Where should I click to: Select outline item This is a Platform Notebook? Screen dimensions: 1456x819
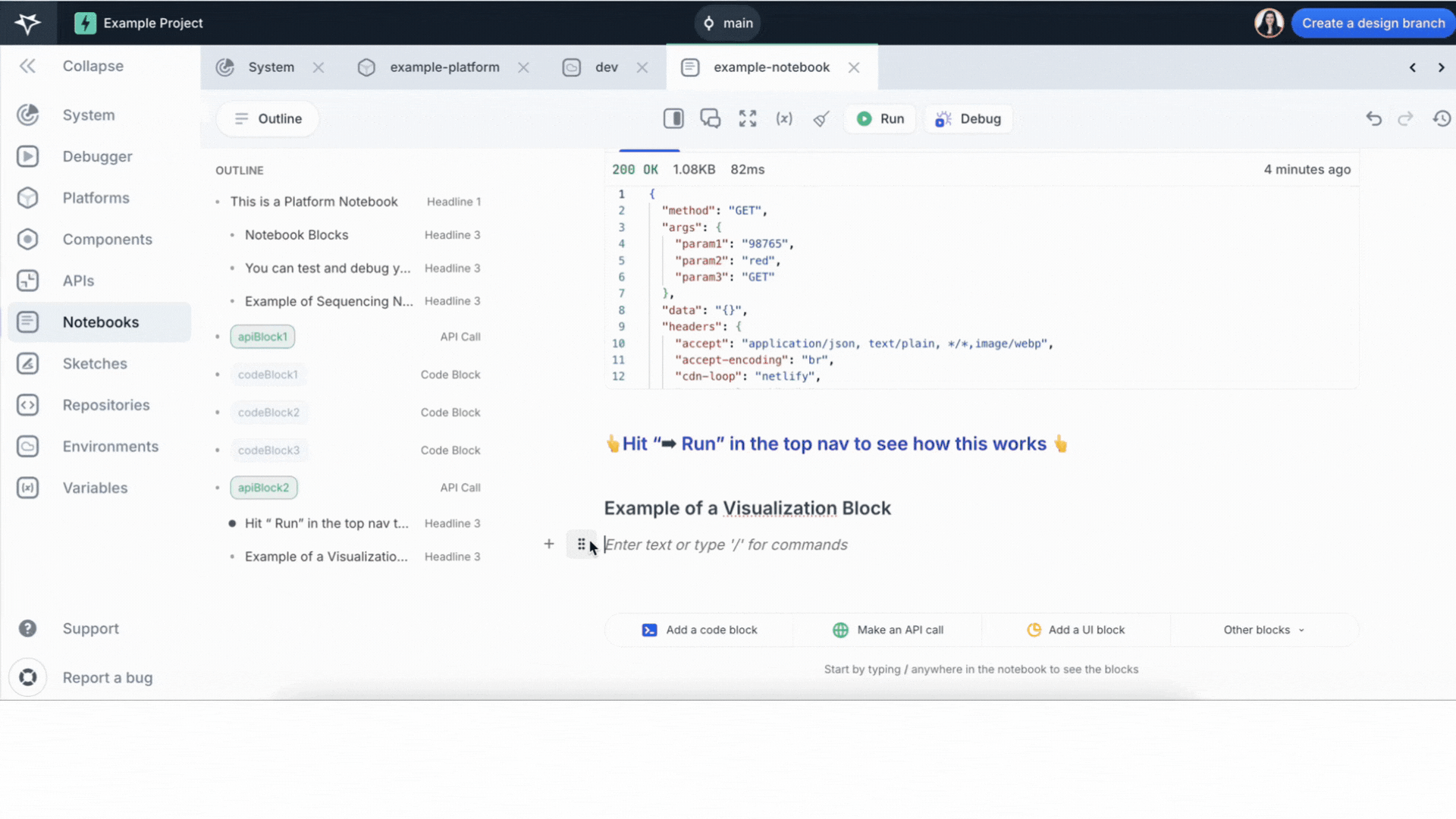(314, 202)
